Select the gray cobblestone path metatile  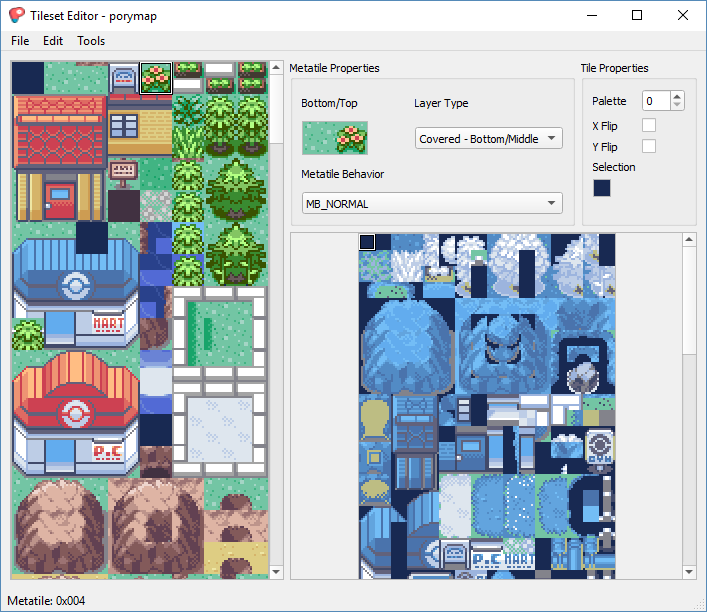click(156, 206)
